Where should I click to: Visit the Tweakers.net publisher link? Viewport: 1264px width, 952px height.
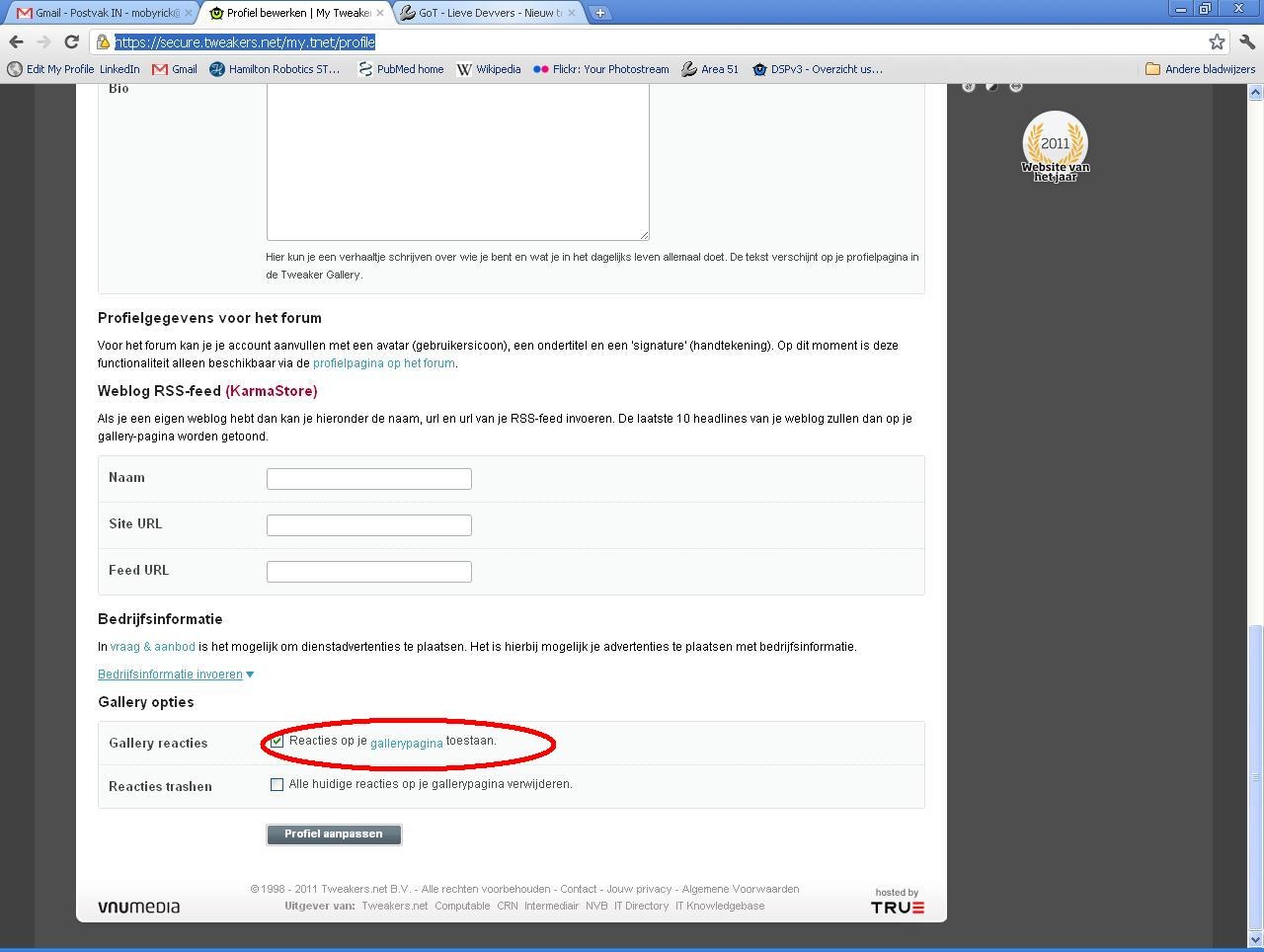tap(395, 906)
